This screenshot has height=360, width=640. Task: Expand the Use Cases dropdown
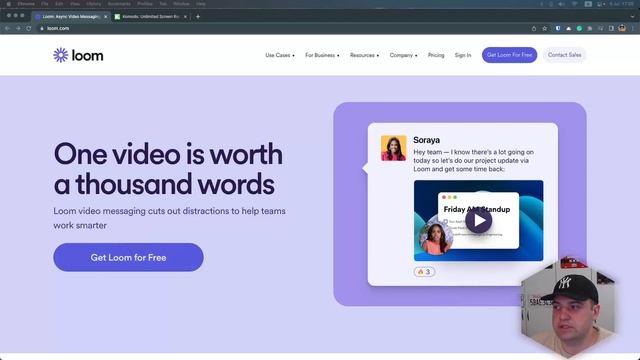click(280, 55)
